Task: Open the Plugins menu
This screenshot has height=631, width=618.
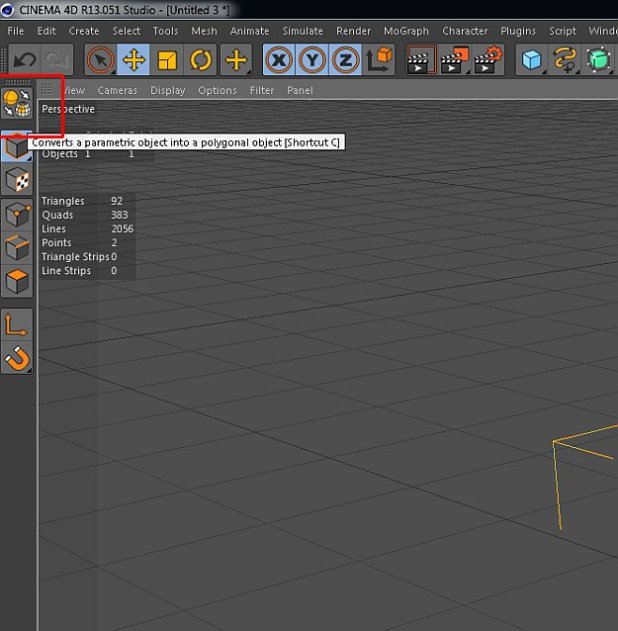Action: [518, 31]
